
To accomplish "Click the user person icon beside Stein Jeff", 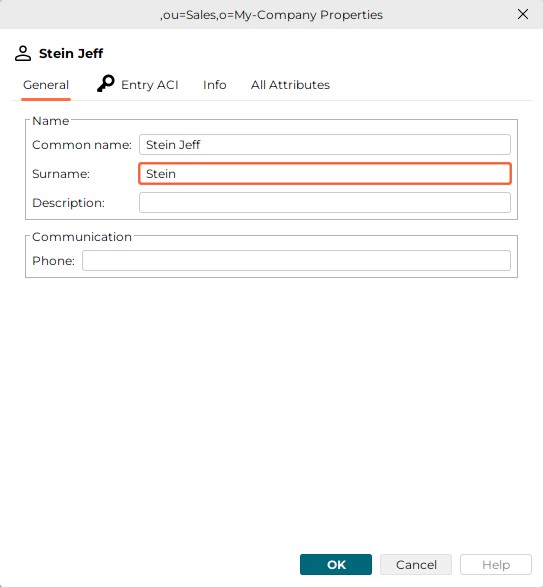I will pos(23,53).
